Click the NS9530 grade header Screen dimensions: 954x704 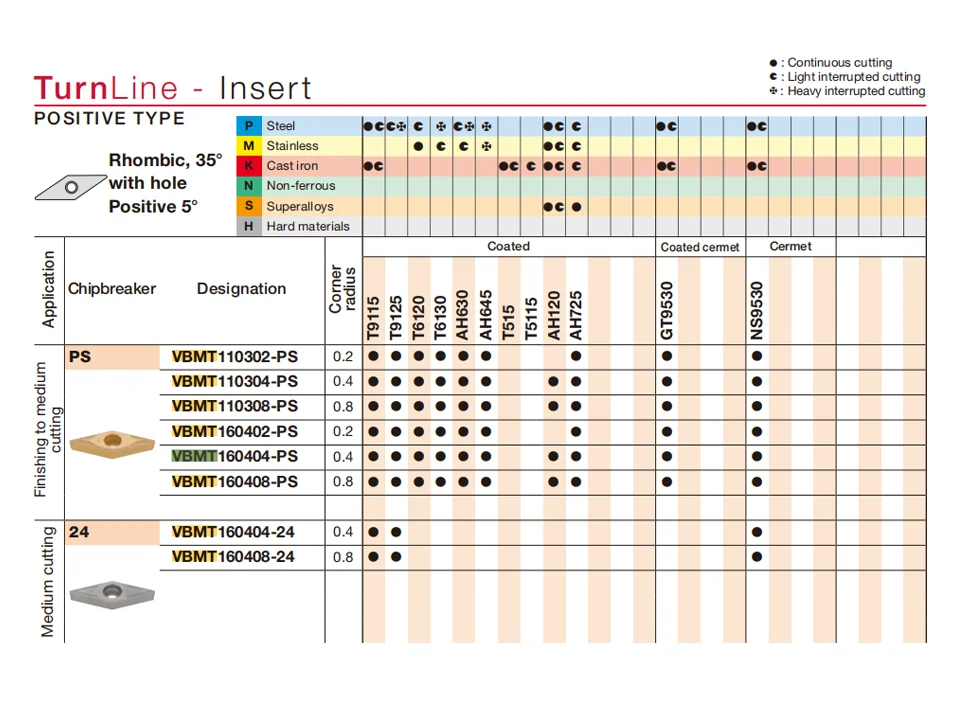pyautogui.click(x=757, y=310)
